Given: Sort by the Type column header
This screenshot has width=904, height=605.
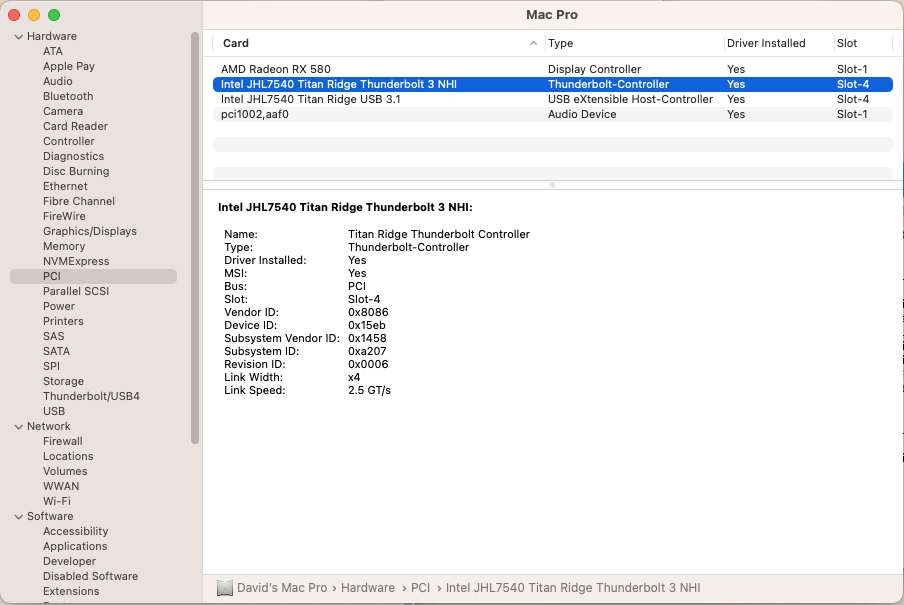Looking at the screenshot, I should pyautogui.click(x=560, y=43).
